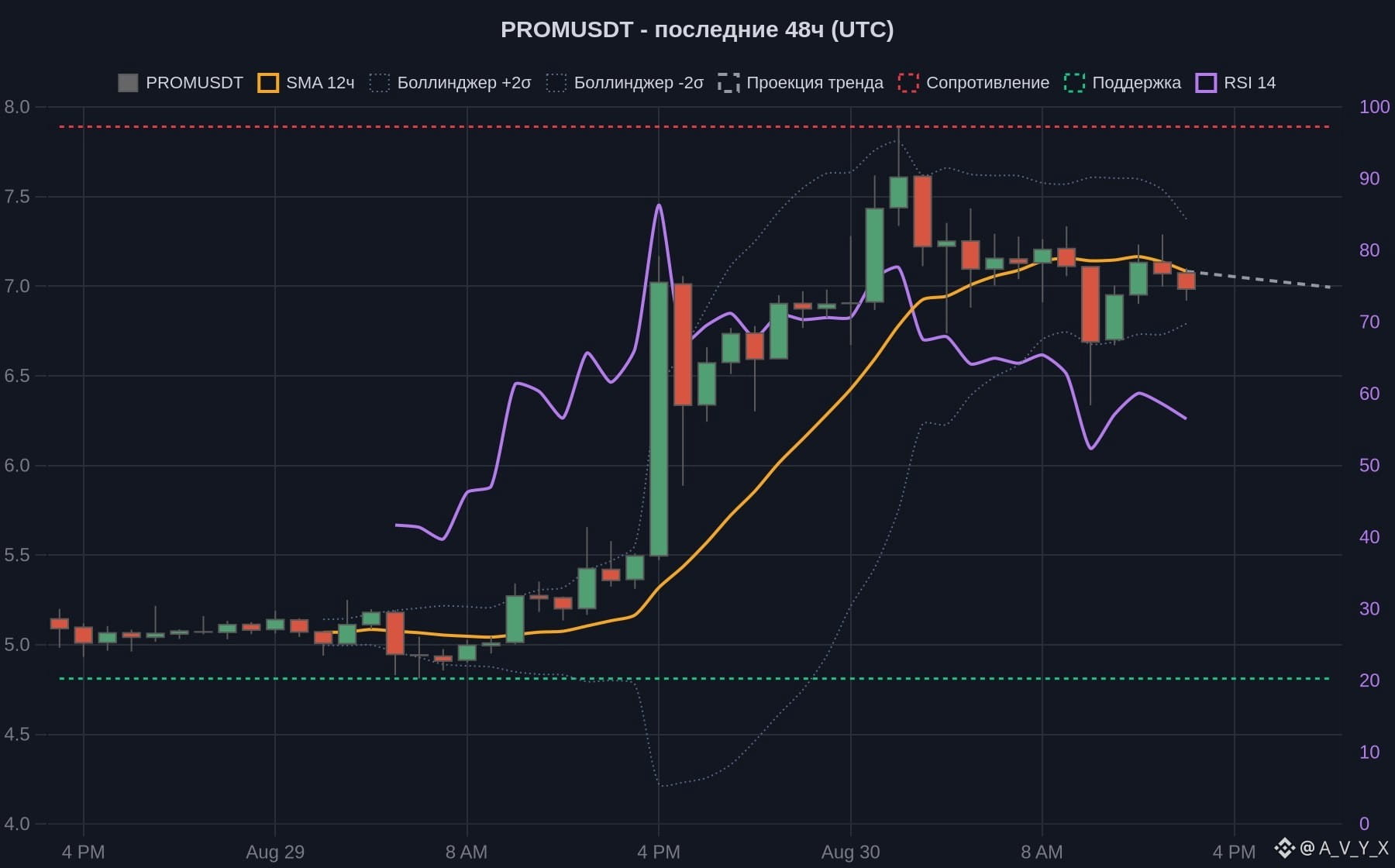Viewport: 1395px width, 868px height.
Task: Click the gray dashed trend projection line
Action: click(1259, 279)
